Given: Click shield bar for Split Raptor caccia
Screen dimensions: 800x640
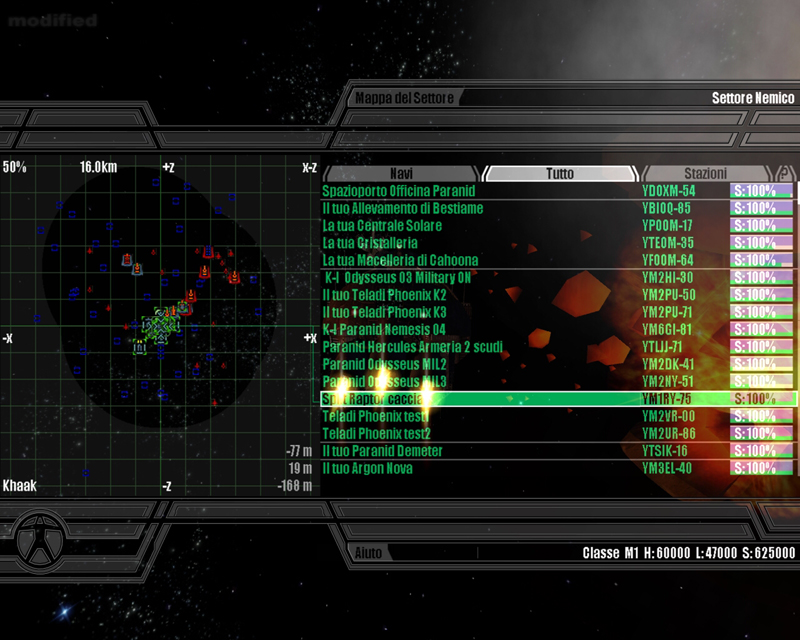Looking at the screenshot, I should pos(762,399).
